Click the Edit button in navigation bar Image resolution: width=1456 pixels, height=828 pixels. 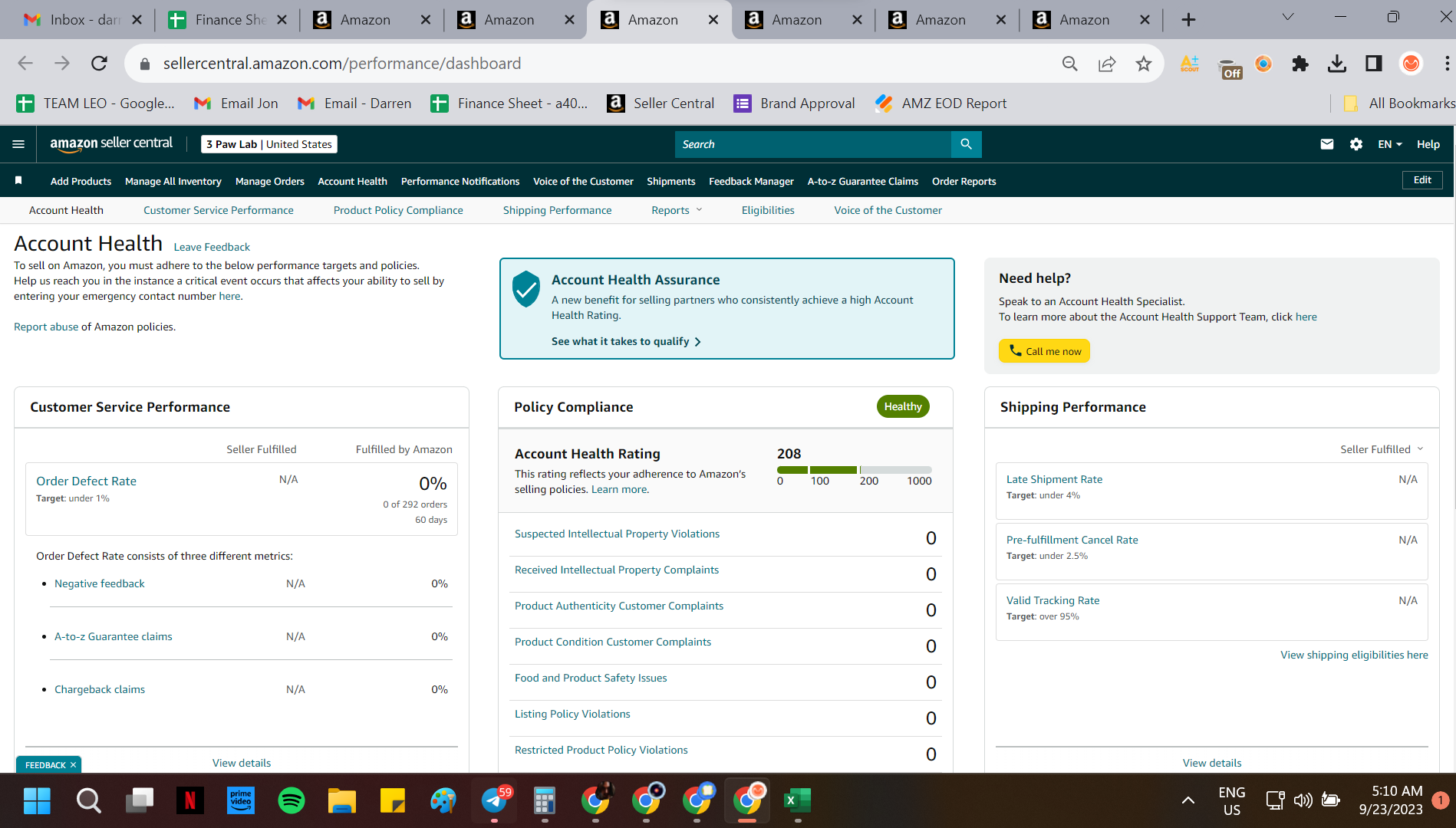[1422, 180]
